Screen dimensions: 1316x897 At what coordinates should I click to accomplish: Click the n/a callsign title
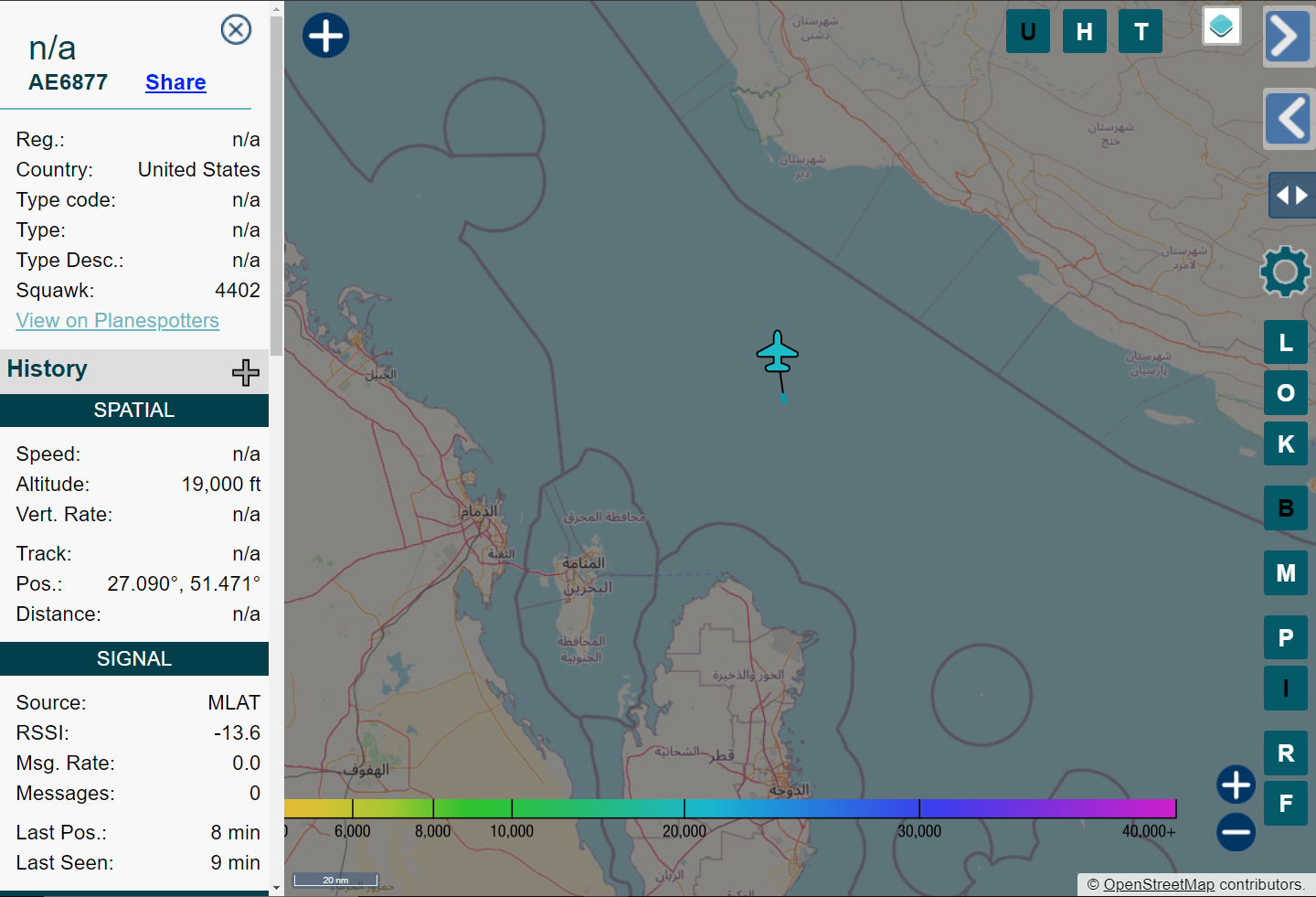point(52,48)
